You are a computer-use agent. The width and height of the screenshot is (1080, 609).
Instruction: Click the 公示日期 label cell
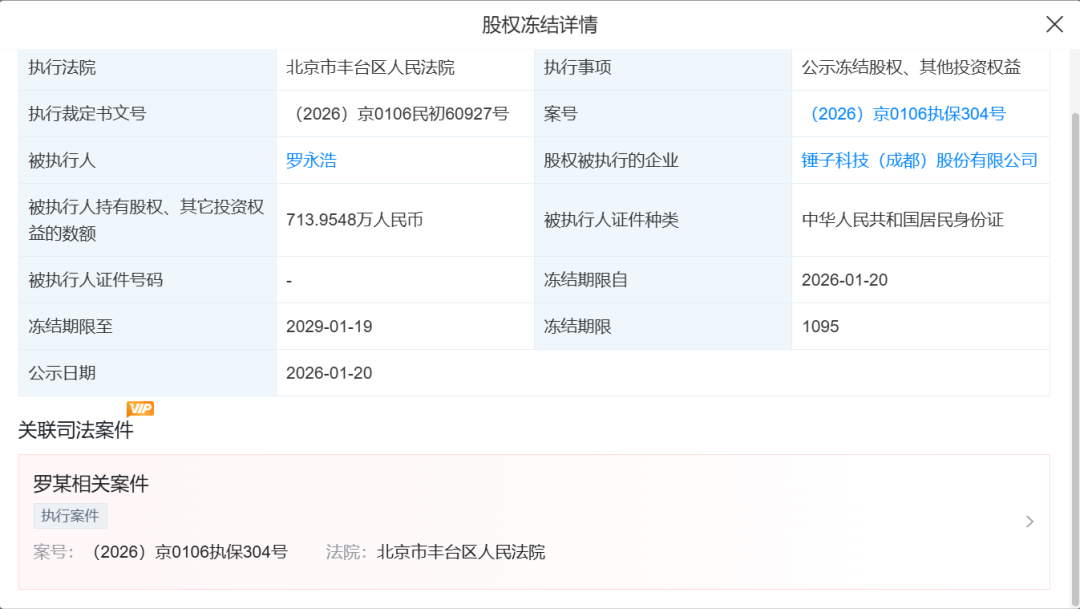pyautogui.click(x=147, y=373)
